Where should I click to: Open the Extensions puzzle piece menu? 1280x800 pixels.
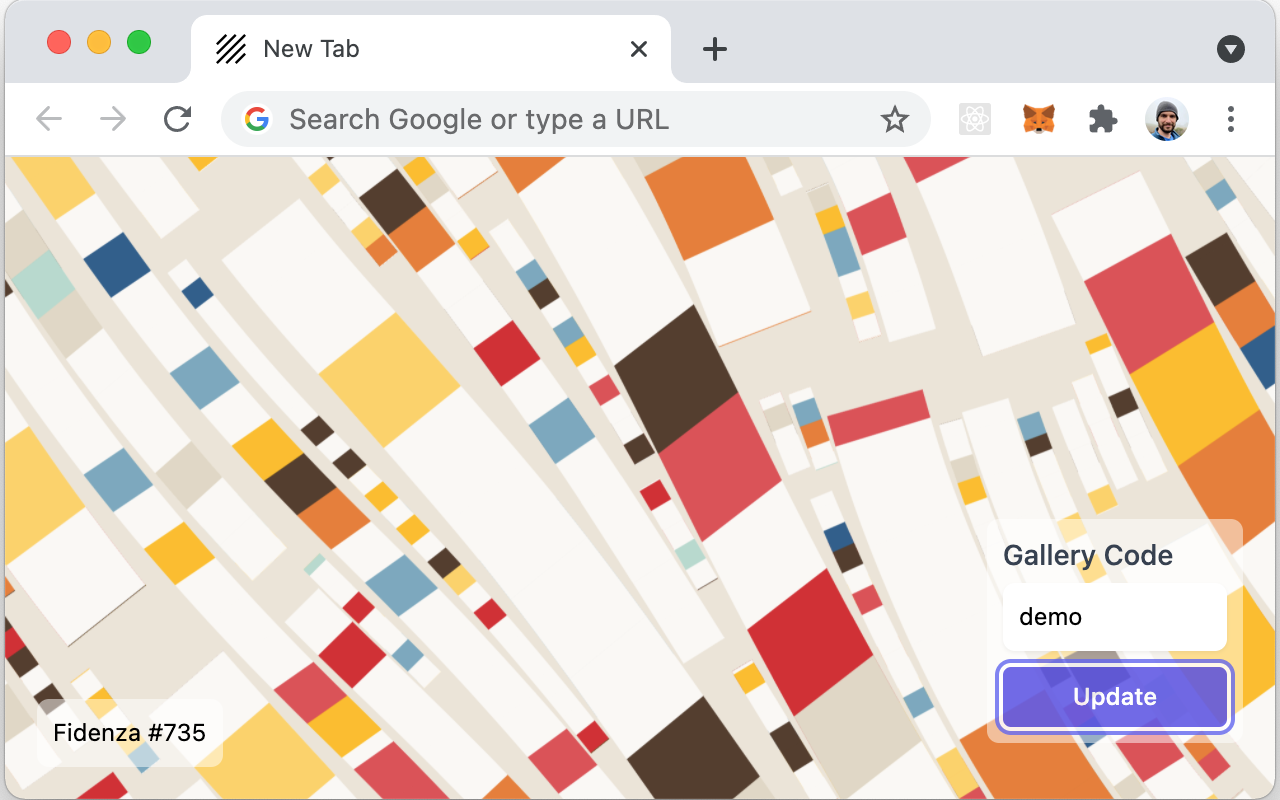[1102, 120]
